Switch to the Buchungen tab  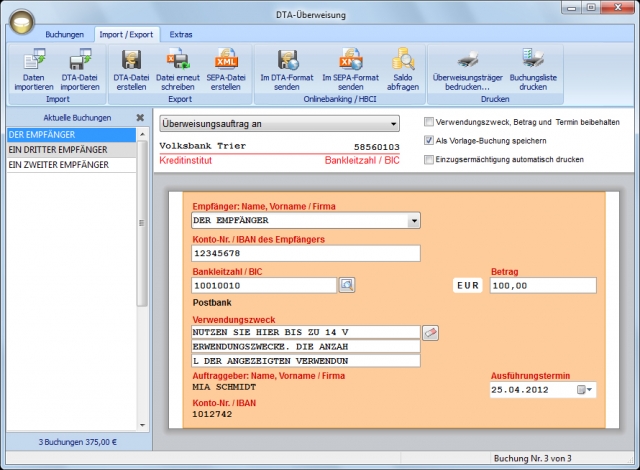coord(64,34)
